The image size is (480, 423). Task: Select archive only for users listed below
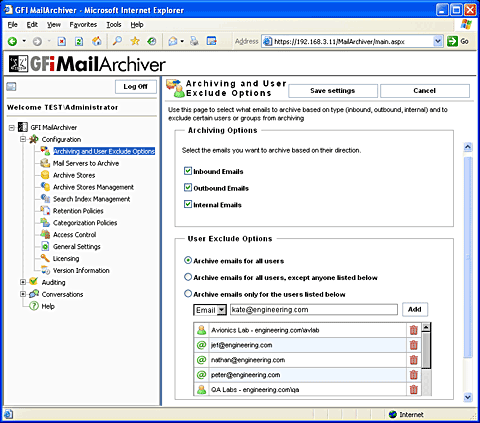coord(188,294)
